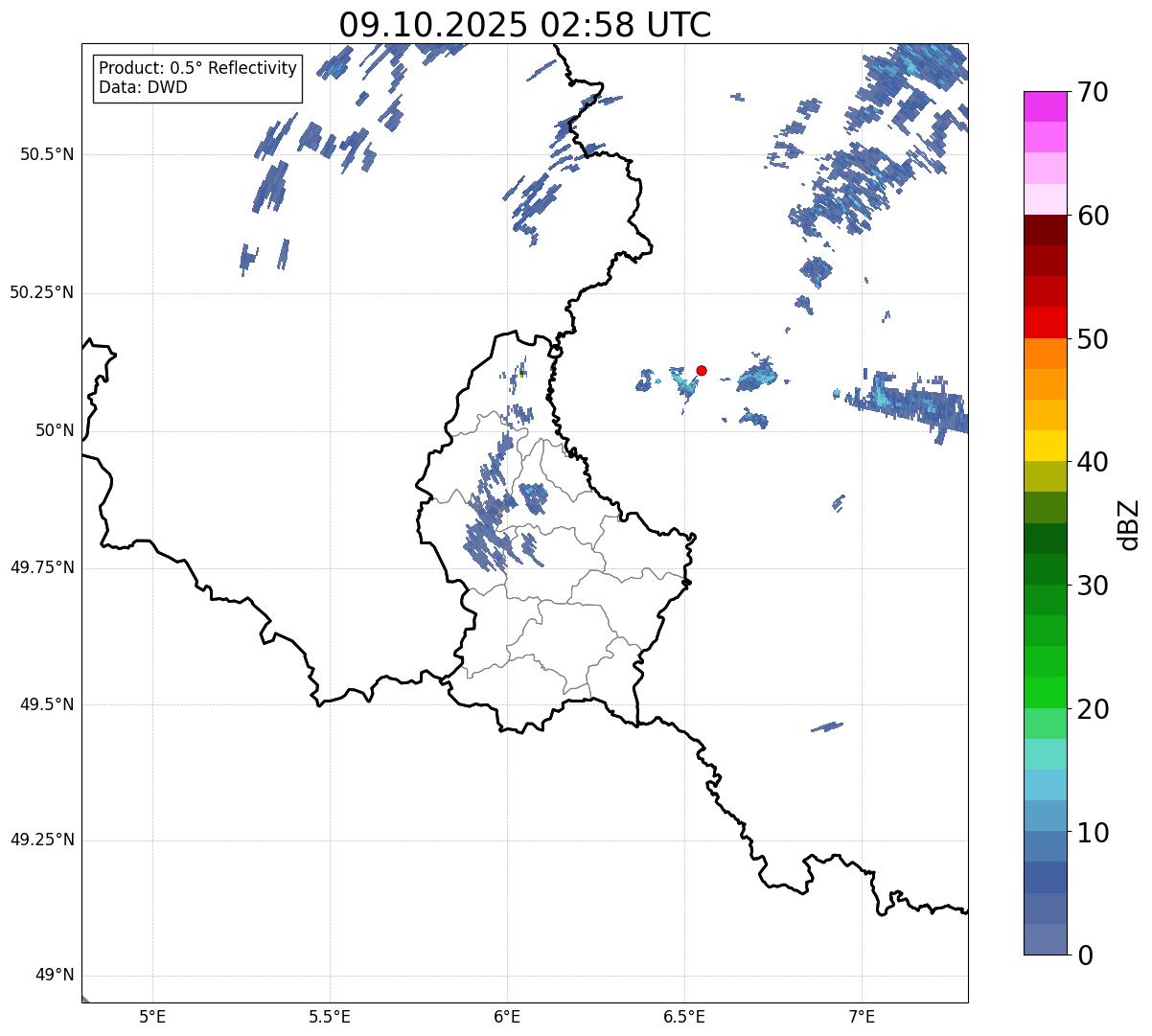Click the colorbar 40 tick label
1152x1036 pixels.
pyautogui.click(x=1093, y=462)
